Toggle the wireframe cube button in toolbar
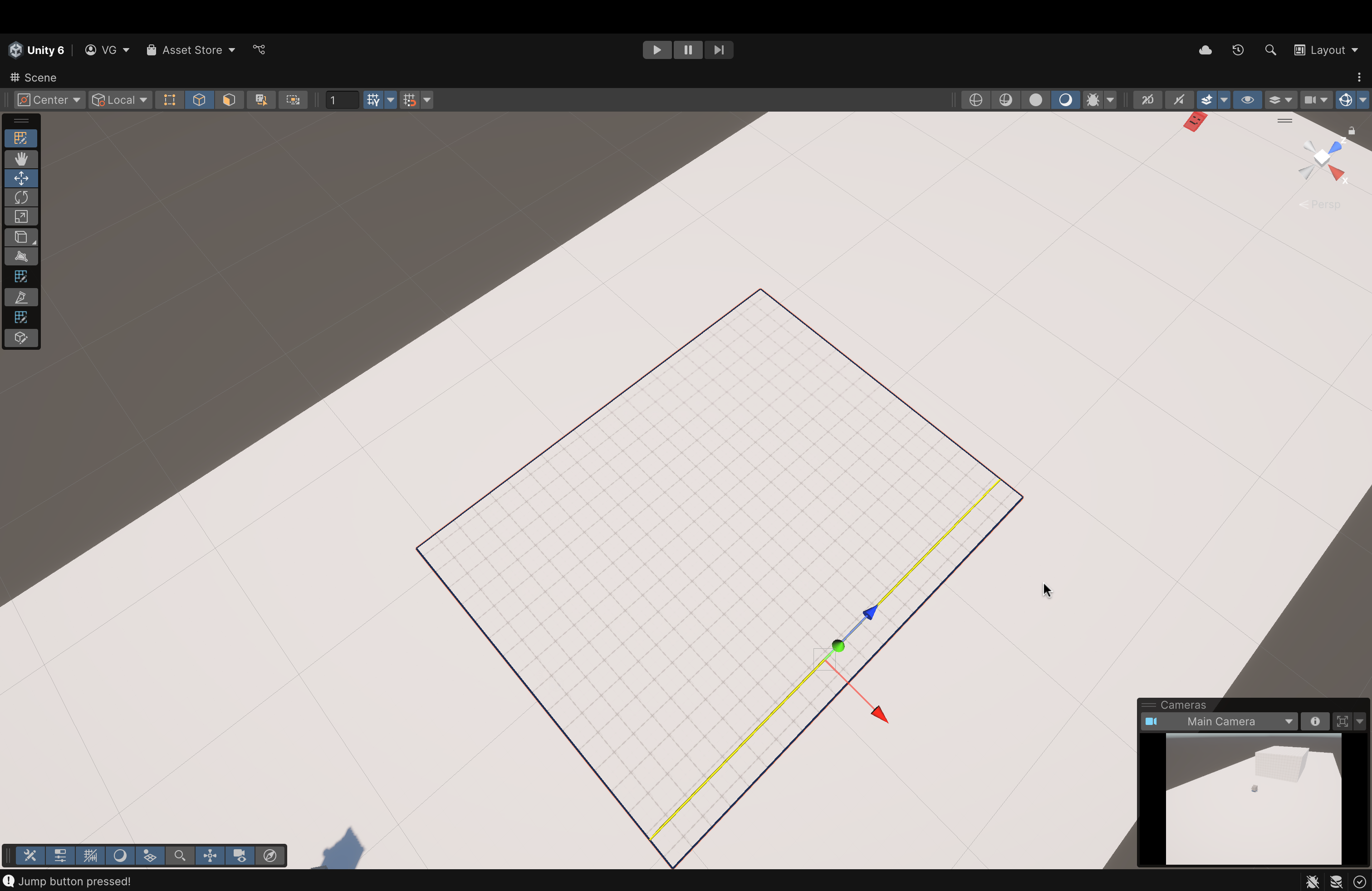This screenshot has height=891, width=1372. click(x=199, y=100)
